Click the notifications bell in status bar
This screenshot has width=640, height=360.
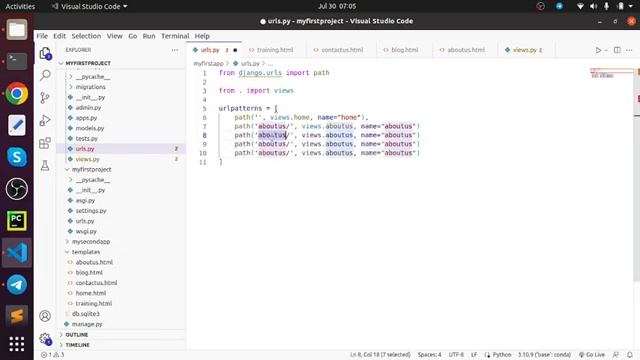coord(630,355)
